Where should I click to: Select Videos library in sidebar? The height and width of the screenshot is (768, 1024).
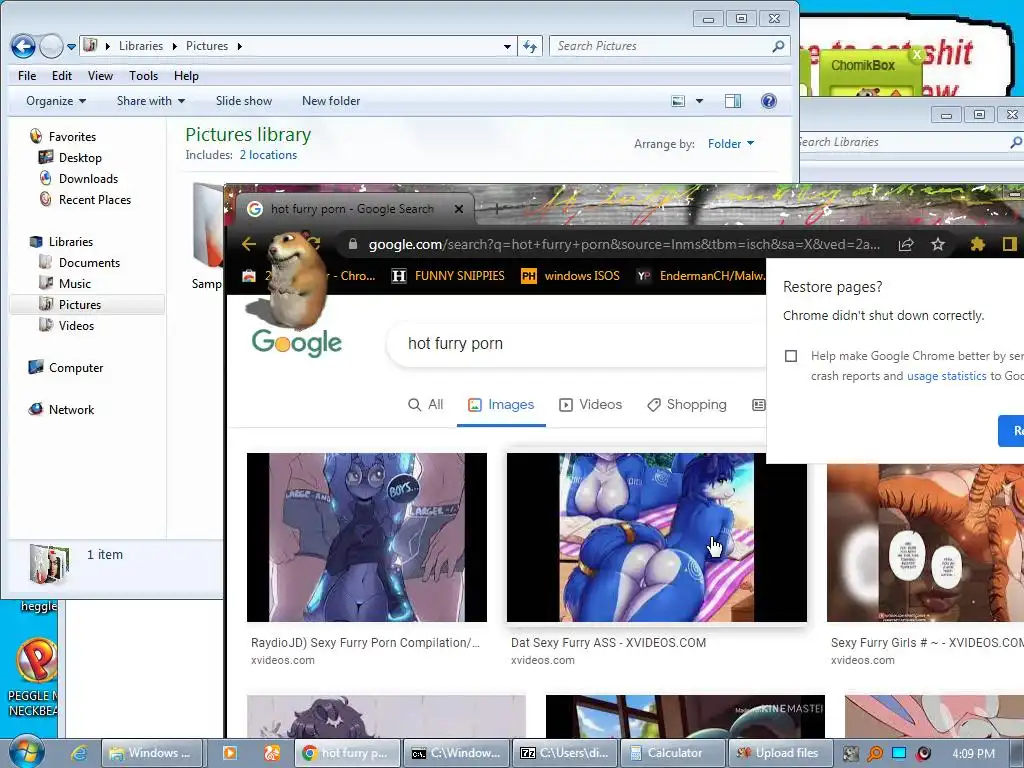[66, 325]
